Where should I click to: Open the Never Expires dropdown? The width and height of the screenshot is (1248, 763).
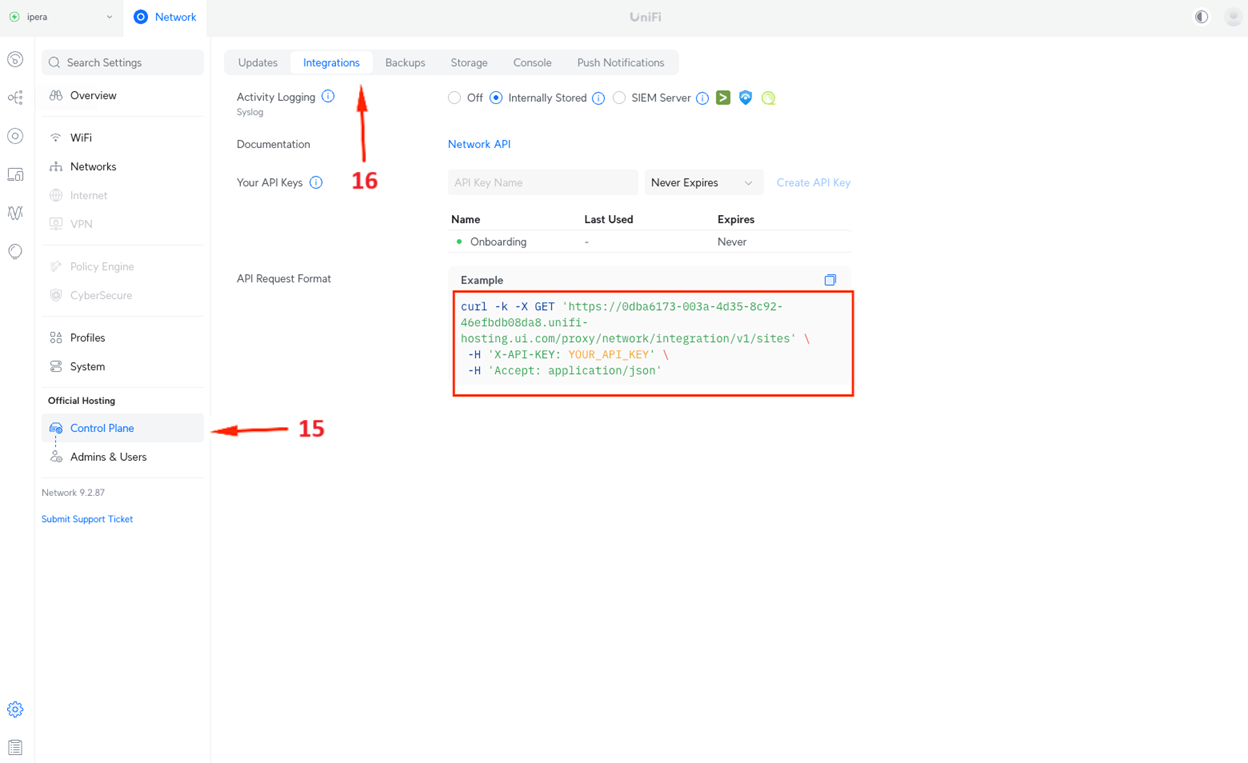704,183
